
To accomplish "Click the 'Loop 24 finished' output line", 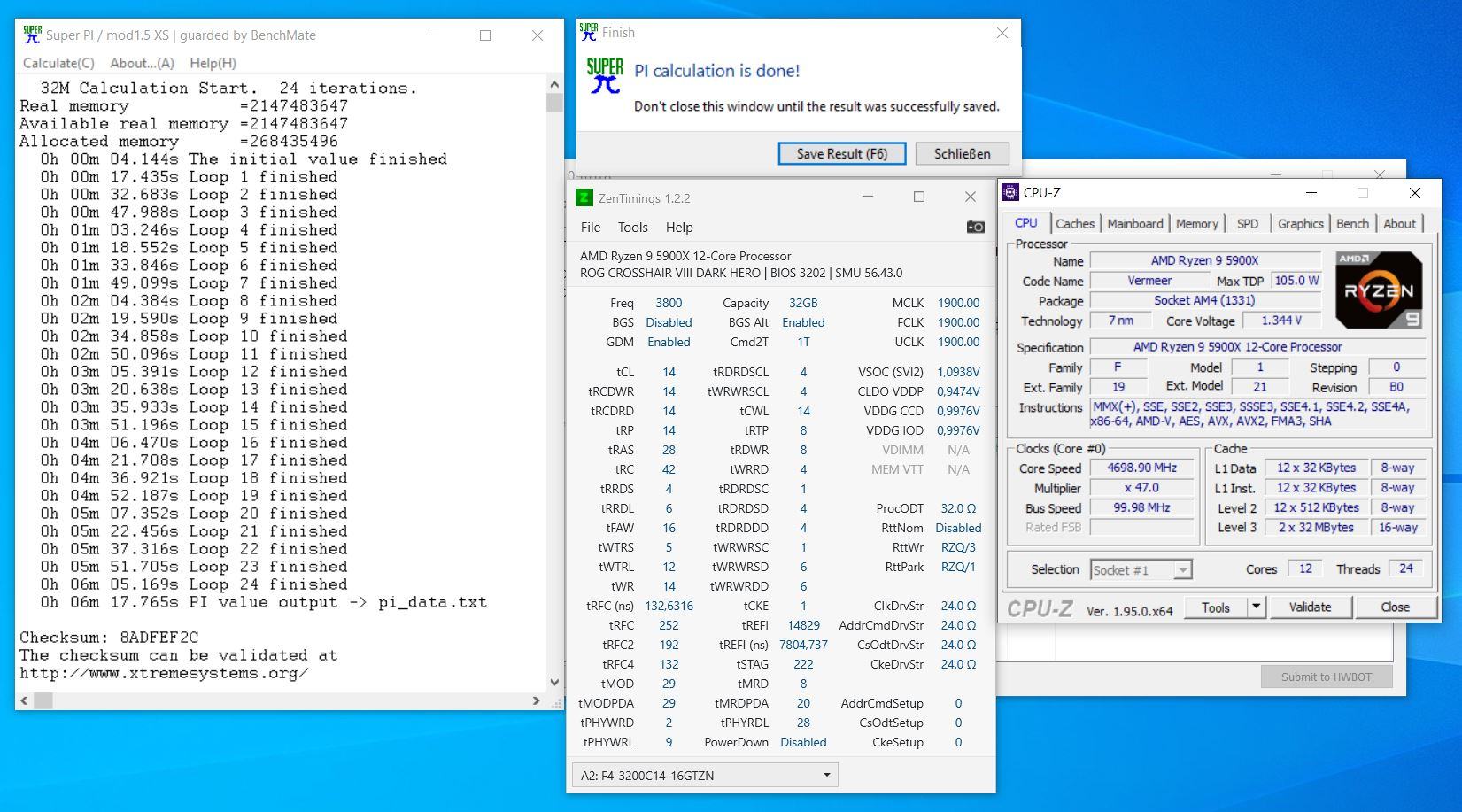I will (194, 584).
